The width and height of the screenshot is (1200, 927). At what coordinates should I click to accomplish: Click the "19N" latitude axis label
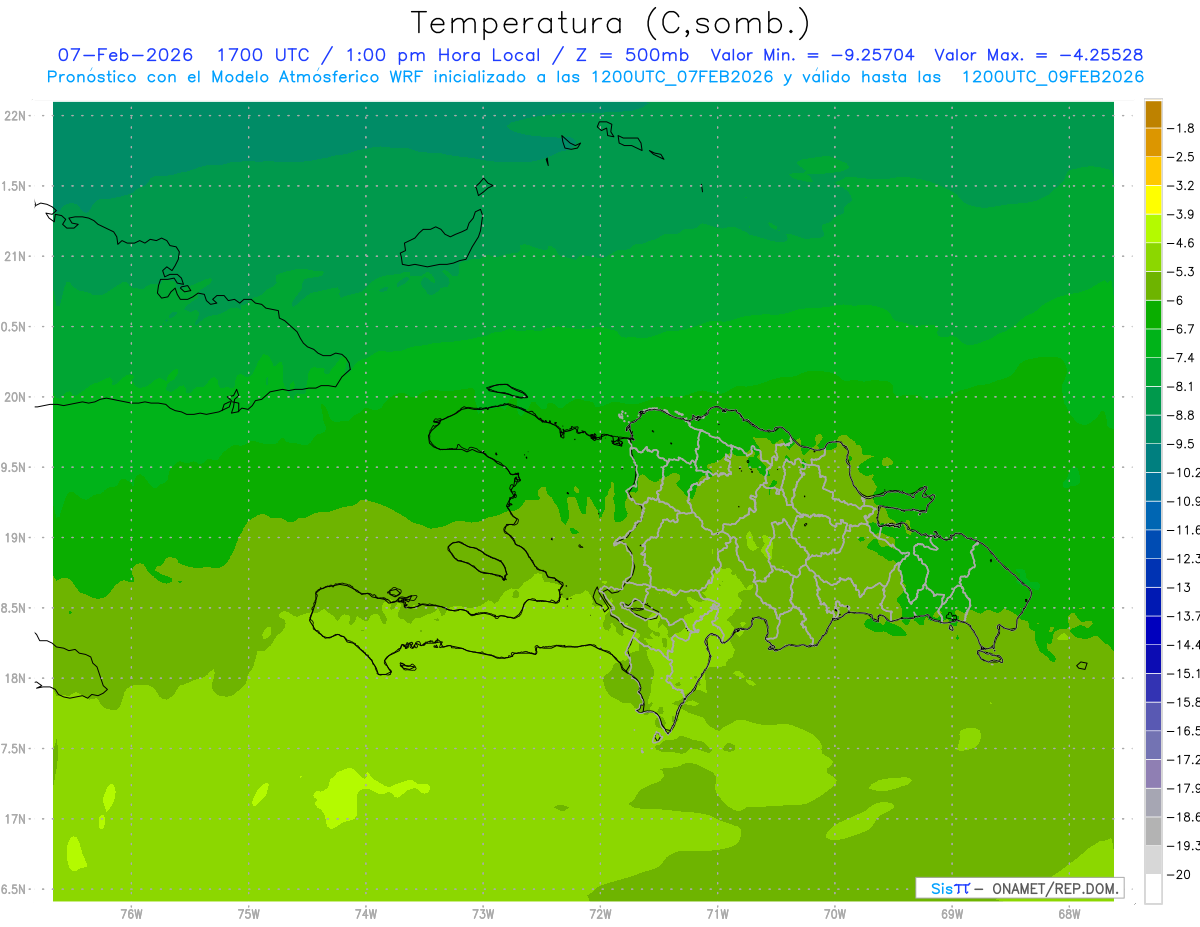(15, 538)
